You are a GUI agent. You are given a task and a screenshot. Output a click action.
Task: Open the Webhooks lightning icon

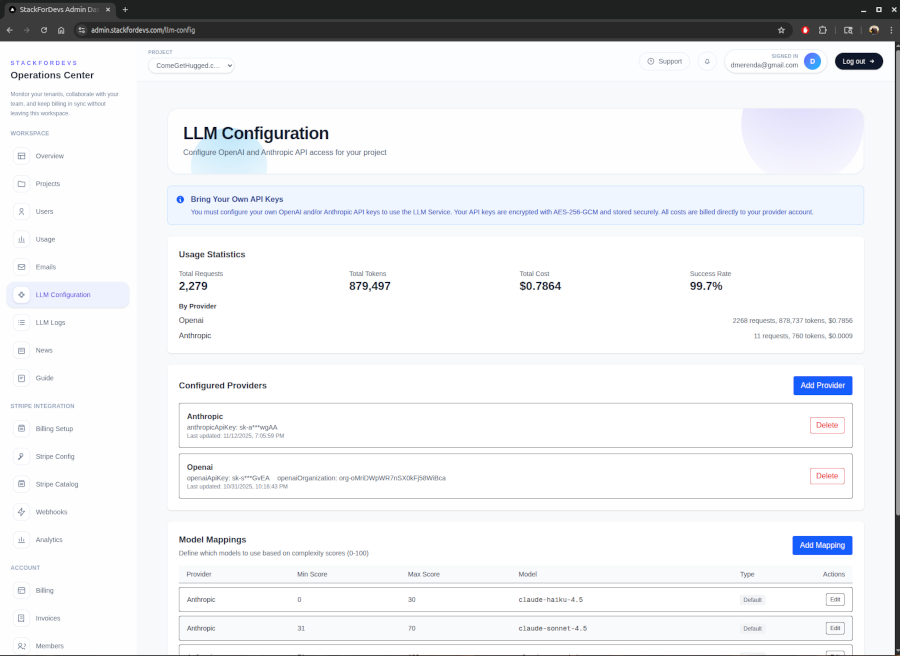[22, 512]
